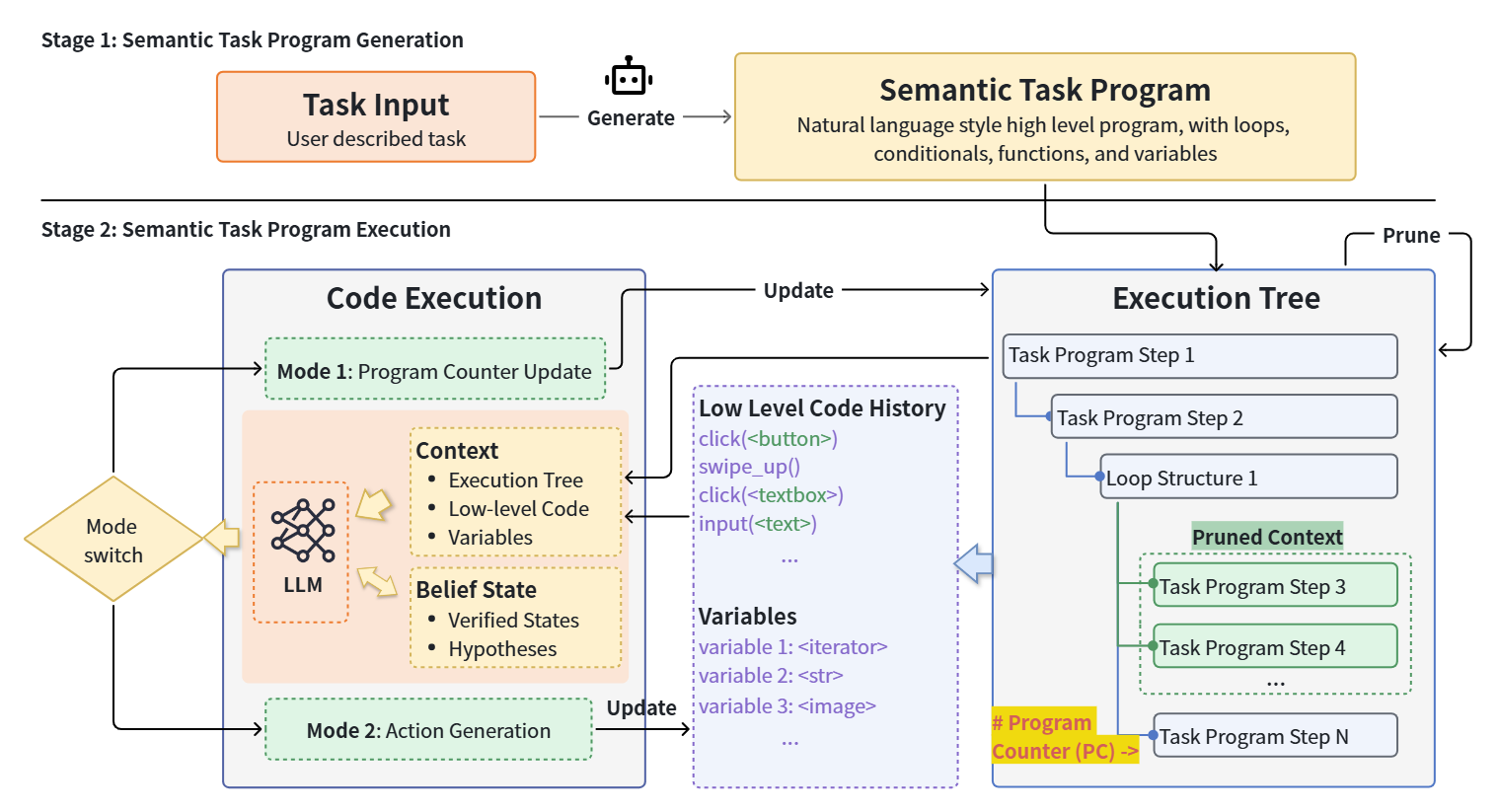Click the blue arrow left of Execution Tree
Image resolution: width=1498 pixels, height=812 pixels.
(973, 563)
